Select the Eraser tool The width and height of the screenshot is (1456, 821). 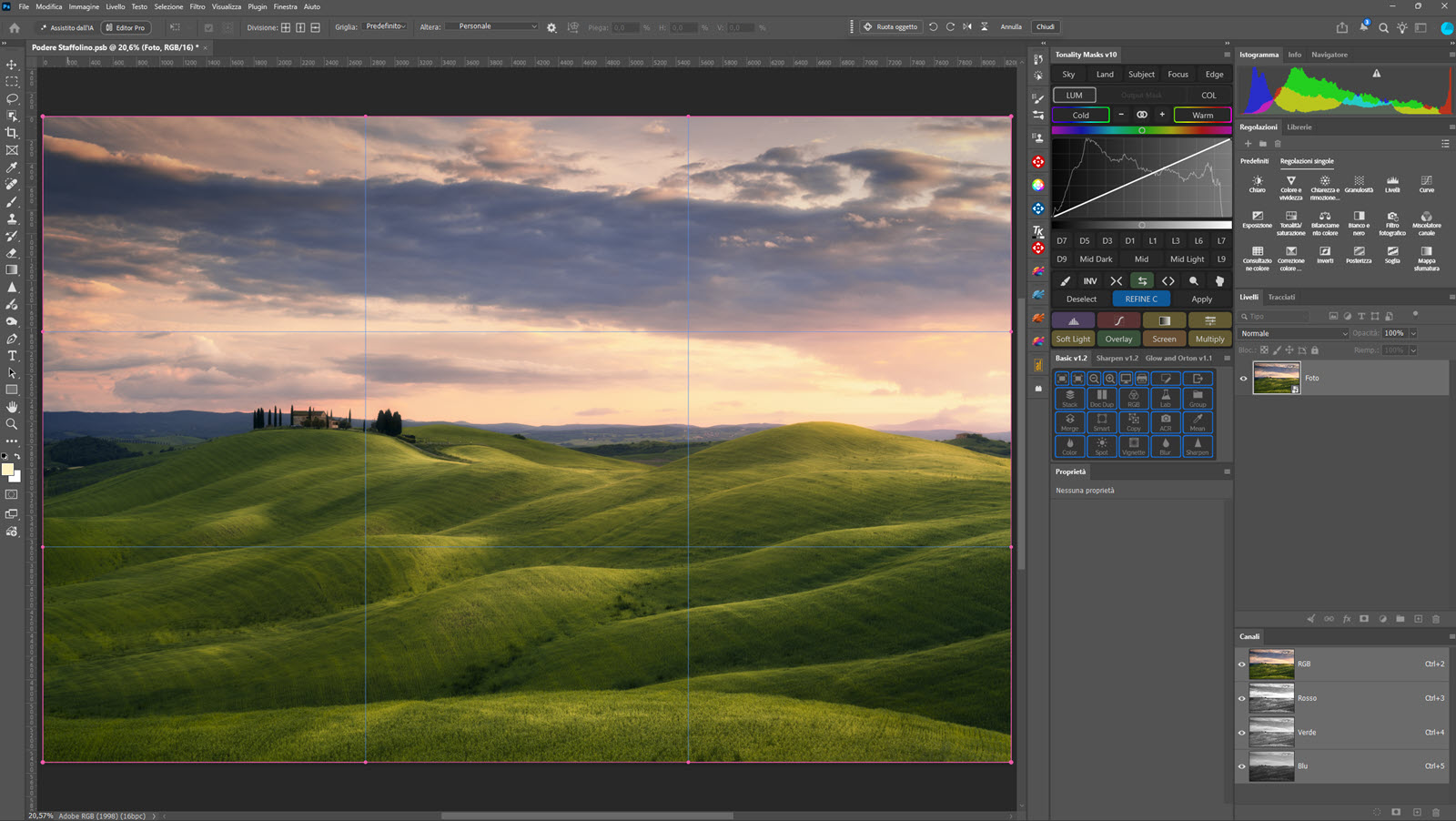click(x=12, y=253)
